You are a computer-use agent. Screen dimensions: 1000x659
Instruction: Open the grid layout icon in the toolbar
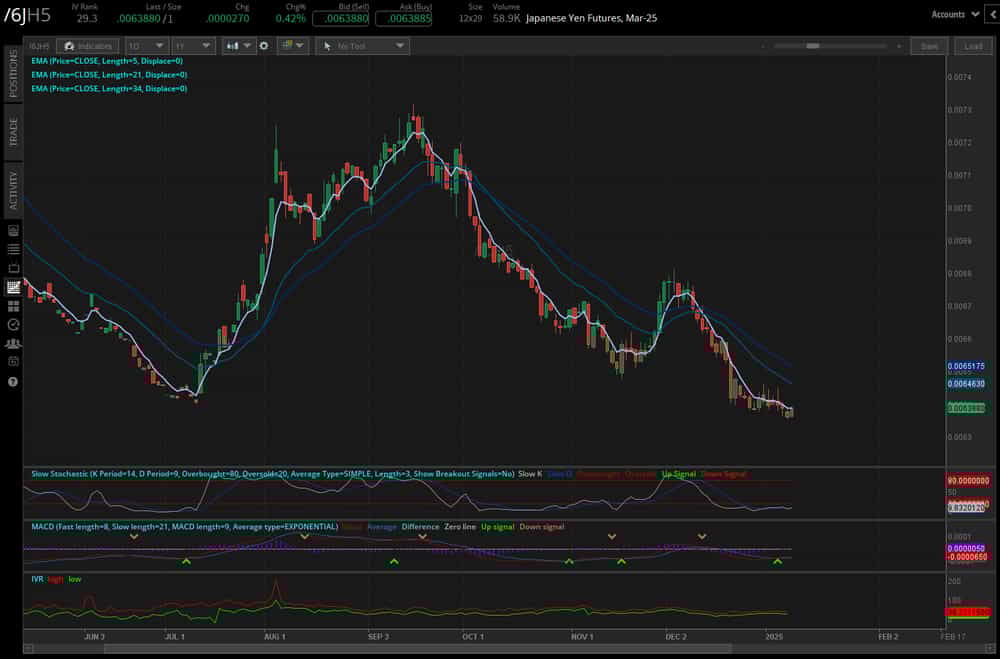288,45
